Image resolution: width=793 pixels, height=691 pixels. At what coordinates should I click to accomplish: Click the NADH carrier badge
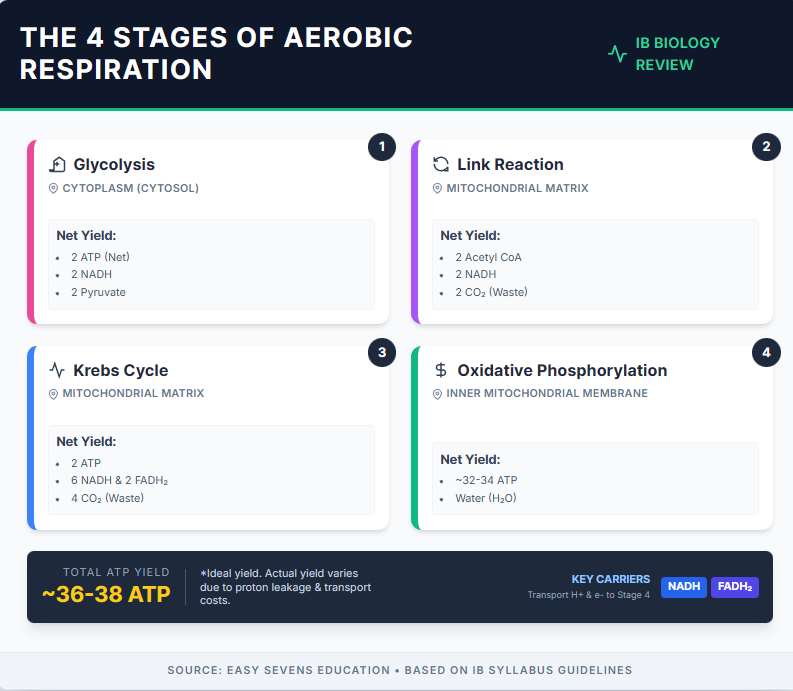click(x=684, y=587)
